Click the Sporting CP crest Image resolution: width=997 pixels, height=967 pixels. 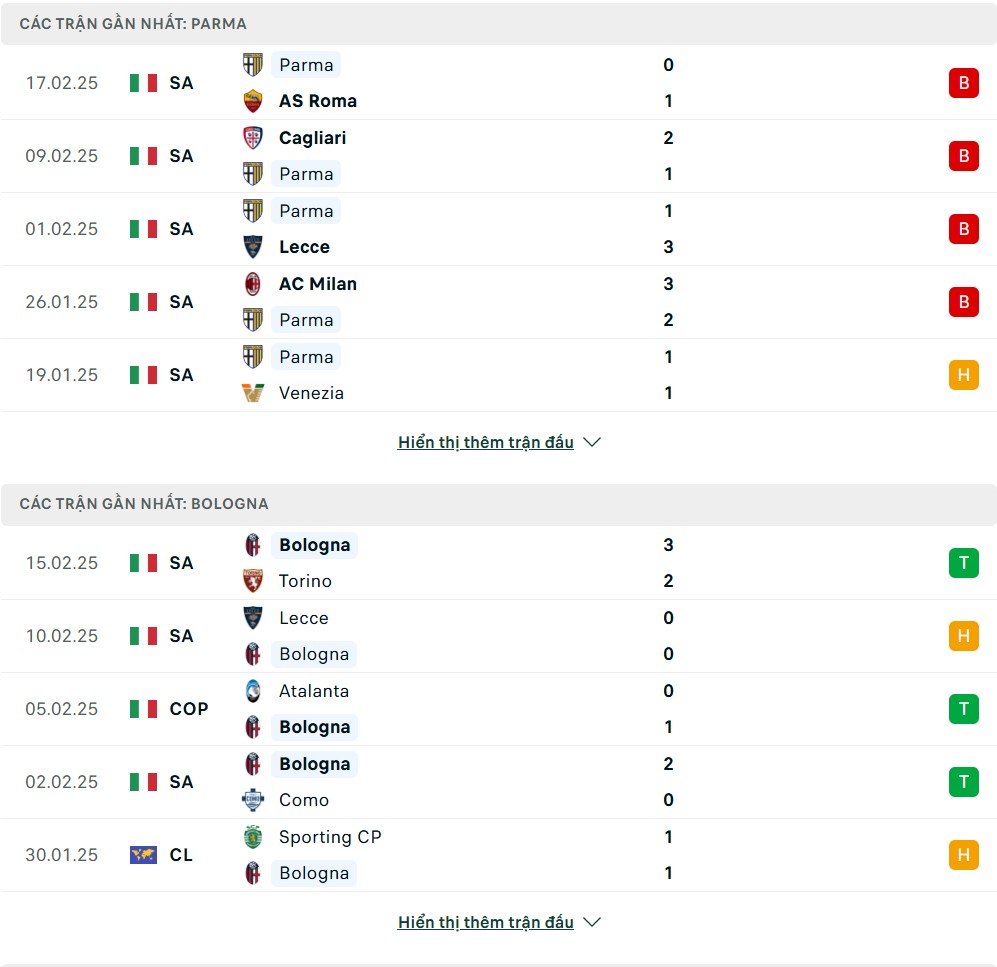coord(253,837)
